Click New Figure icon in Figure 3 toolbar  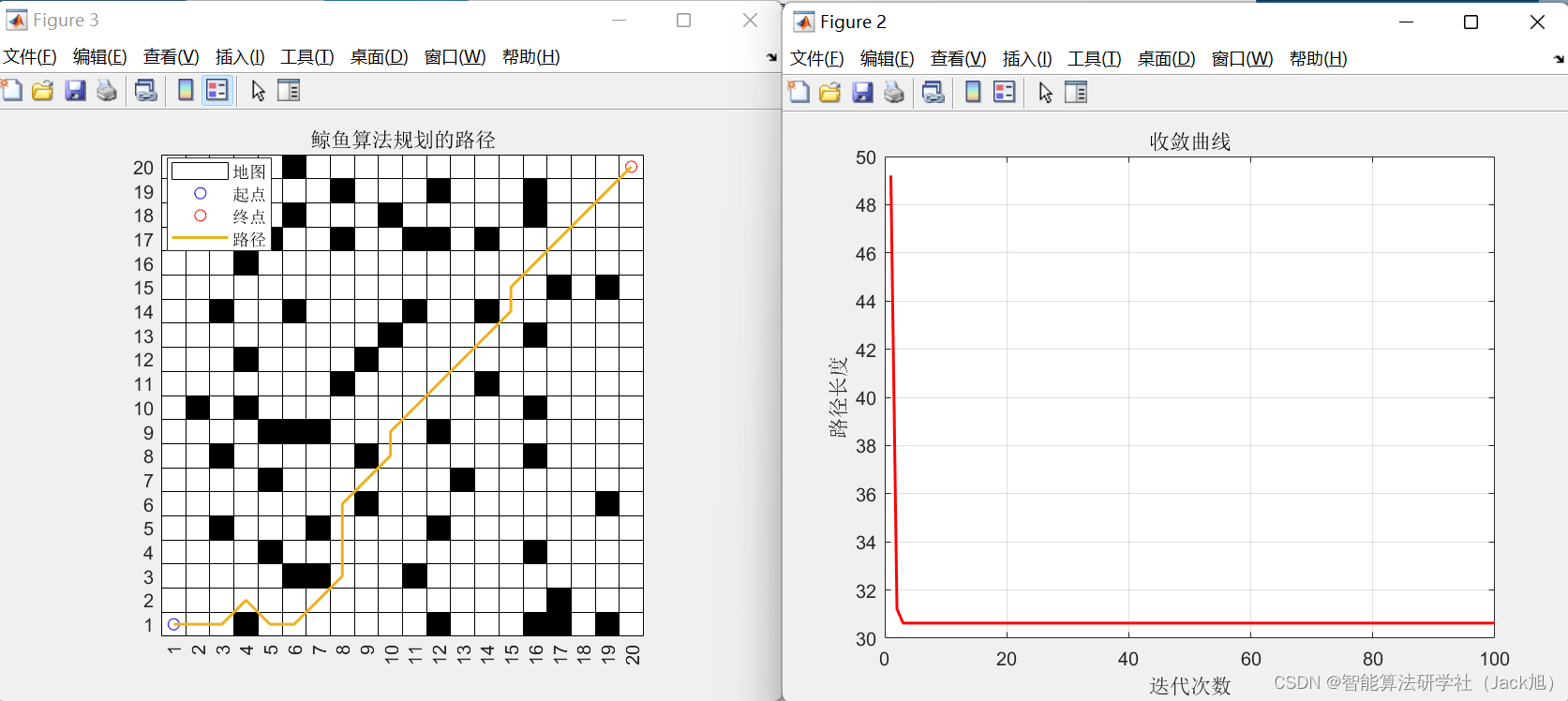(x=11, y=91)
